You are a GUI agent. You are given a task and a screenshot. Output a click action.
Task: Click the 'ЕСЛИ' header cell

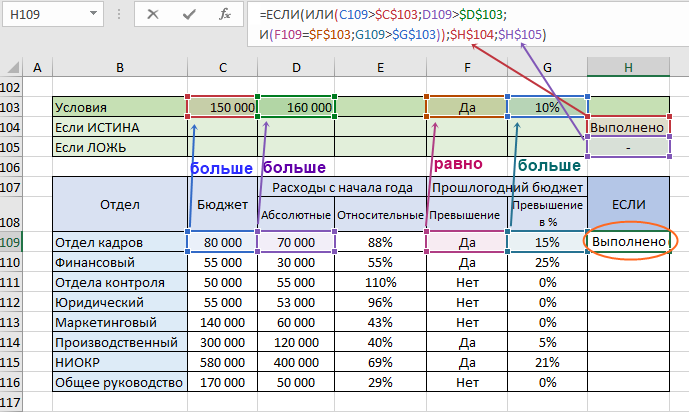coord(628,204)
